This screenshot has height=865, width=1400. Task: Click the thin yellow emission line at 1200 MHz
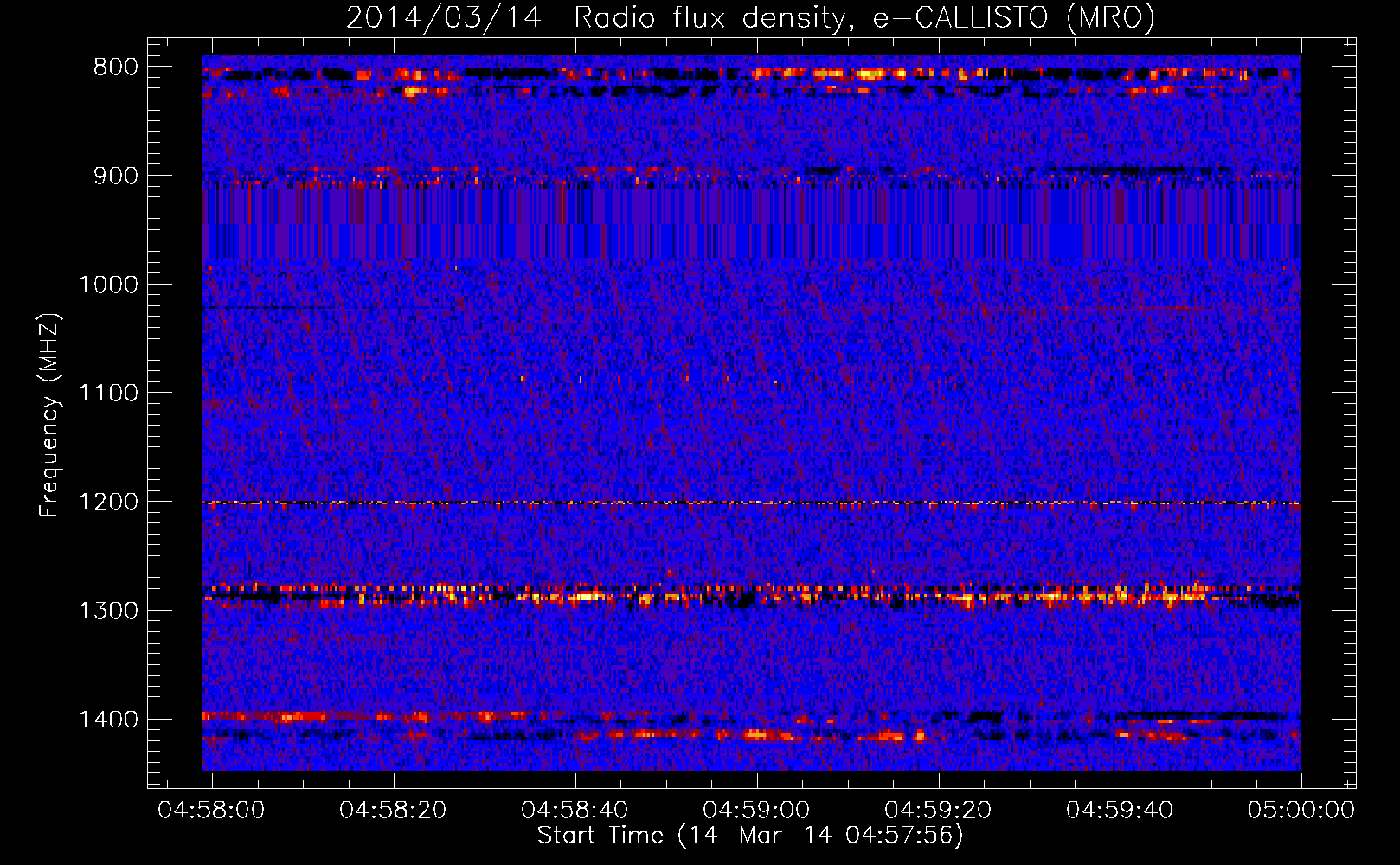[x=752, y=503]
